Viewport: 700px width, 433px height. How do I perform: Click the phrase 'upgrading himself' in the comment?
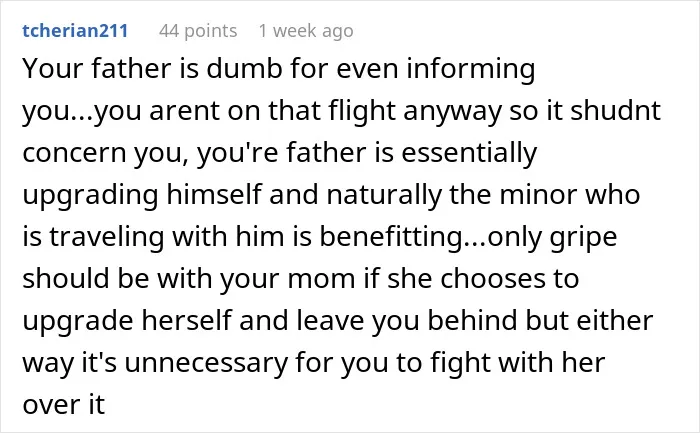tap(142, 195)
